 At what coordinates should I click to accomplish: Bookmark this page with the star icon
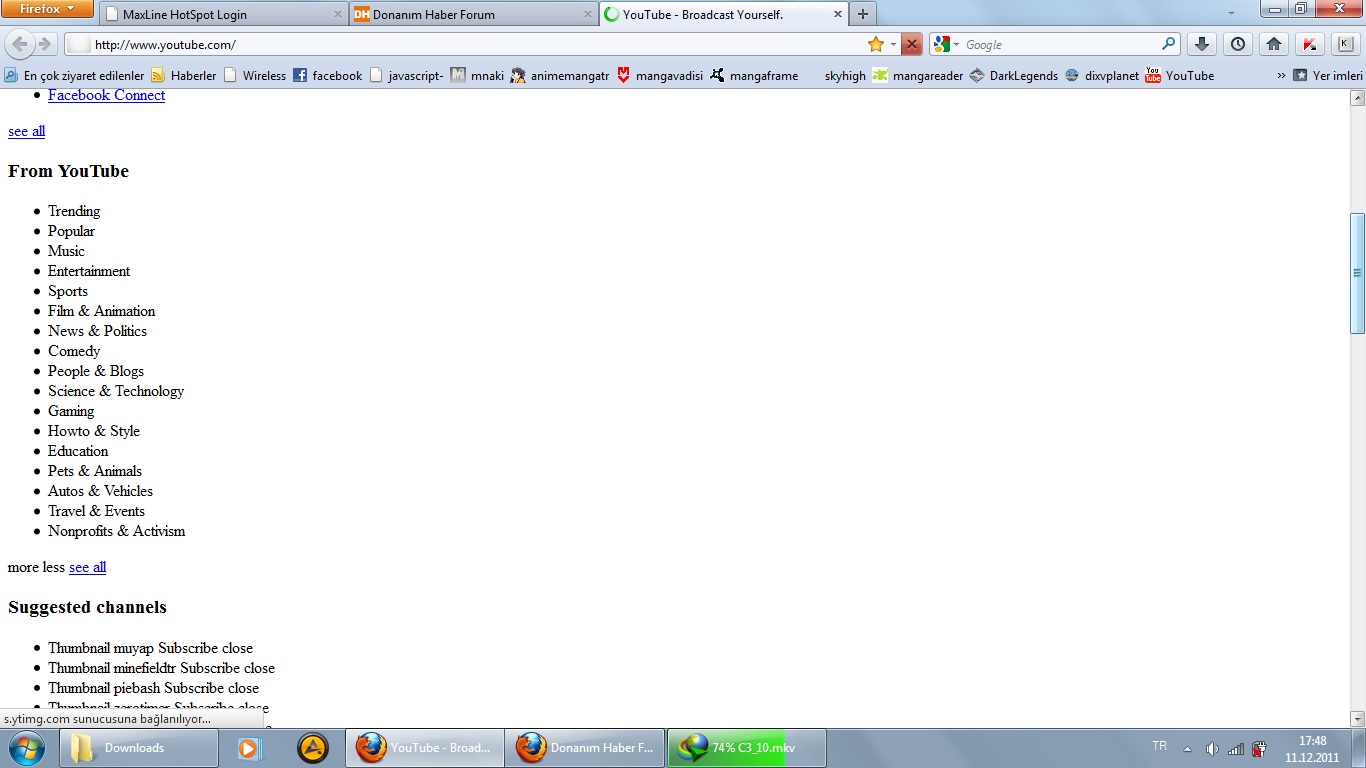click(876, 44)
